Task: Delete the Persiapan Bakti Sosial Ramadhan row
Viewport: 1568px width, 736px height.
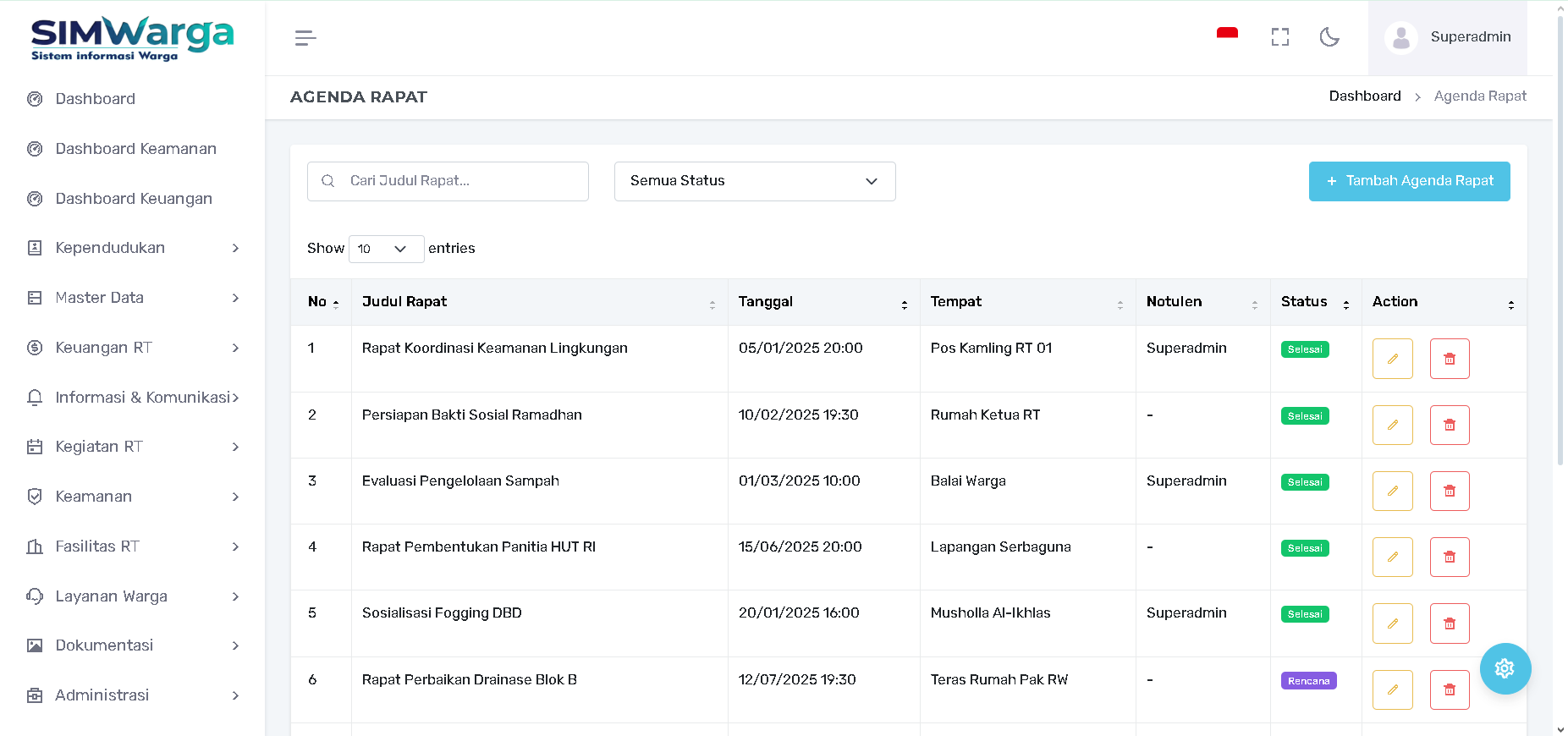Action: coord(1449,425)
